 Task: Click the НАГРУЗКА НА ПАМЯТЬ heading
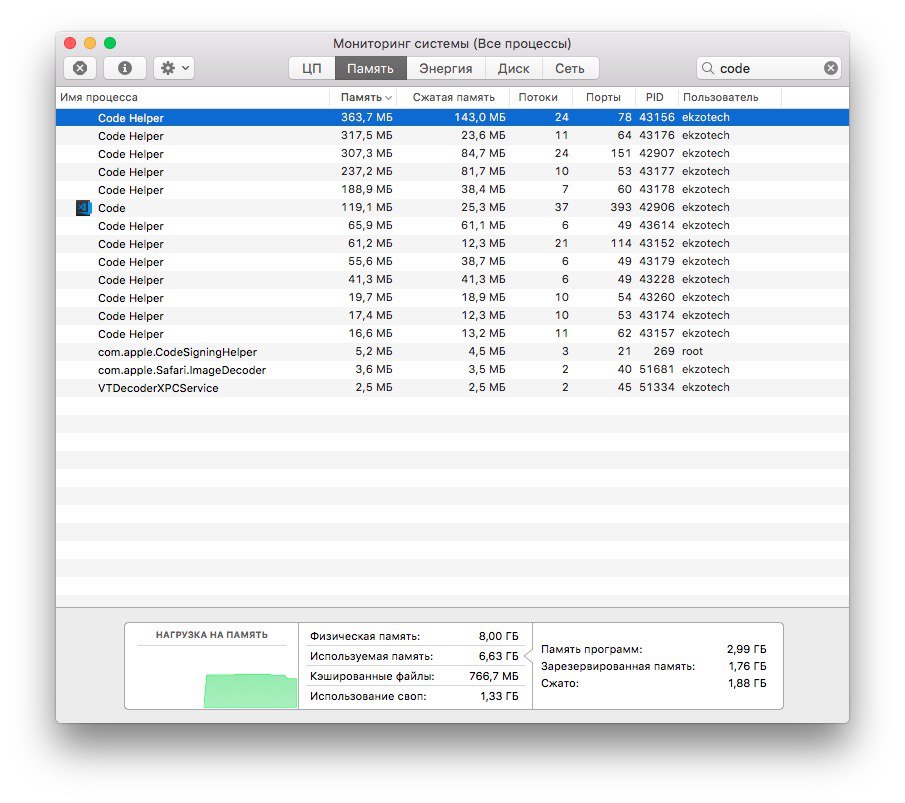pos(211,634)
